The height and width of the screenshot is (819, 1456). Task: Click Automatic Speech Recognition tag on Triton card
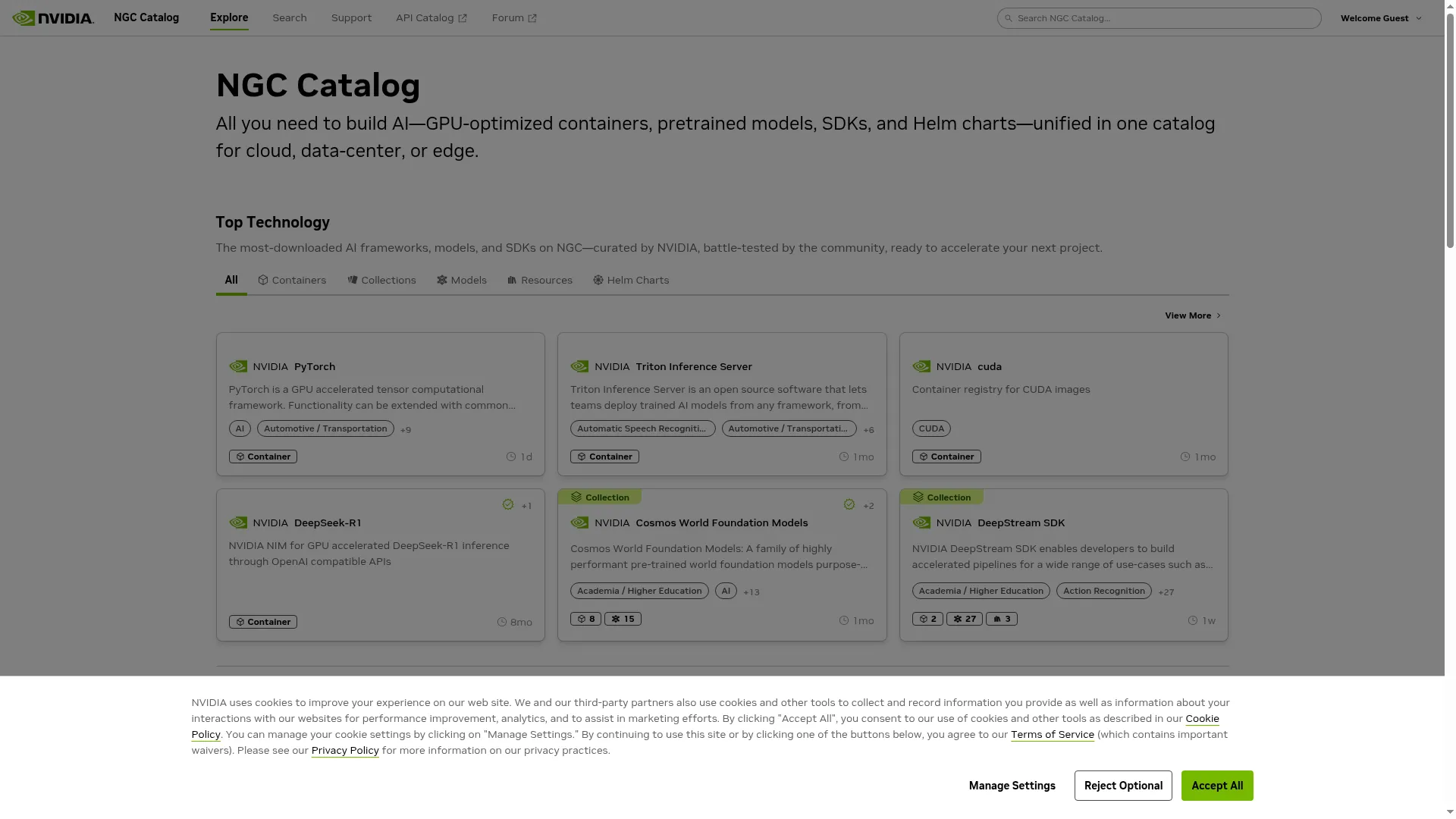click(642, 429)
